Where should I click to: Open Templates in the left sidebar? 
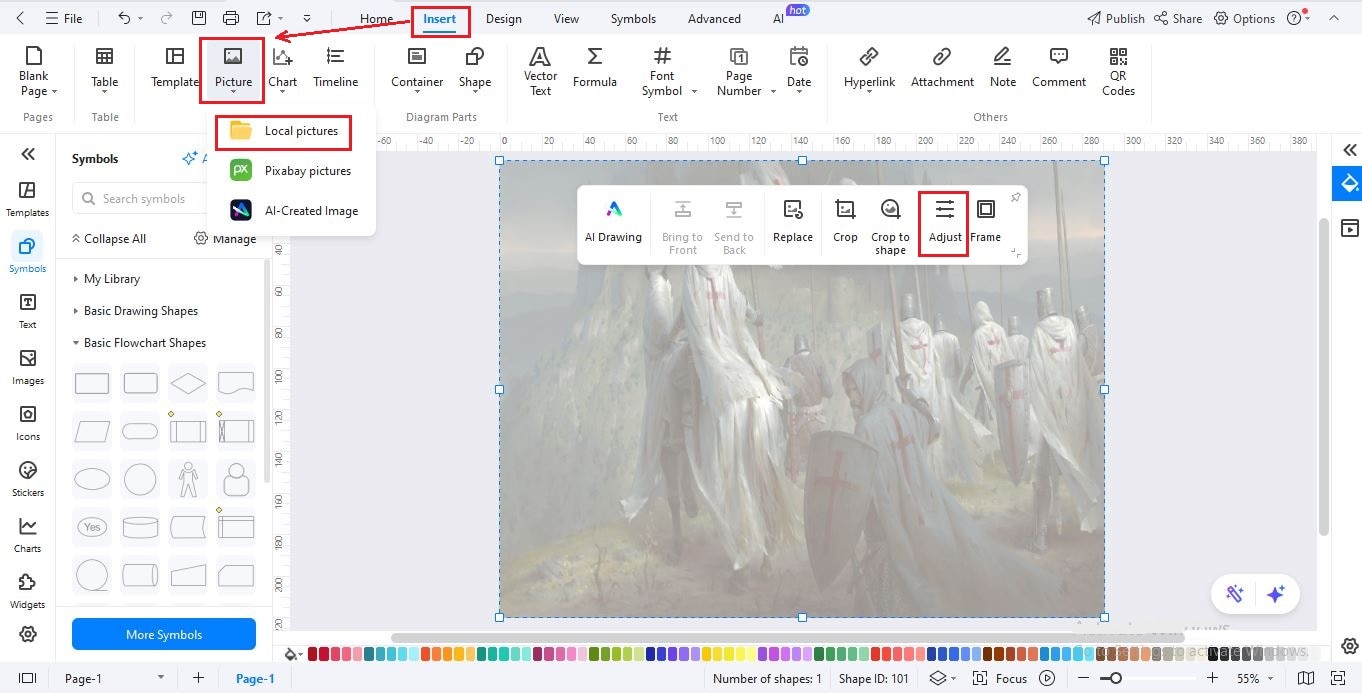[27, 199]
